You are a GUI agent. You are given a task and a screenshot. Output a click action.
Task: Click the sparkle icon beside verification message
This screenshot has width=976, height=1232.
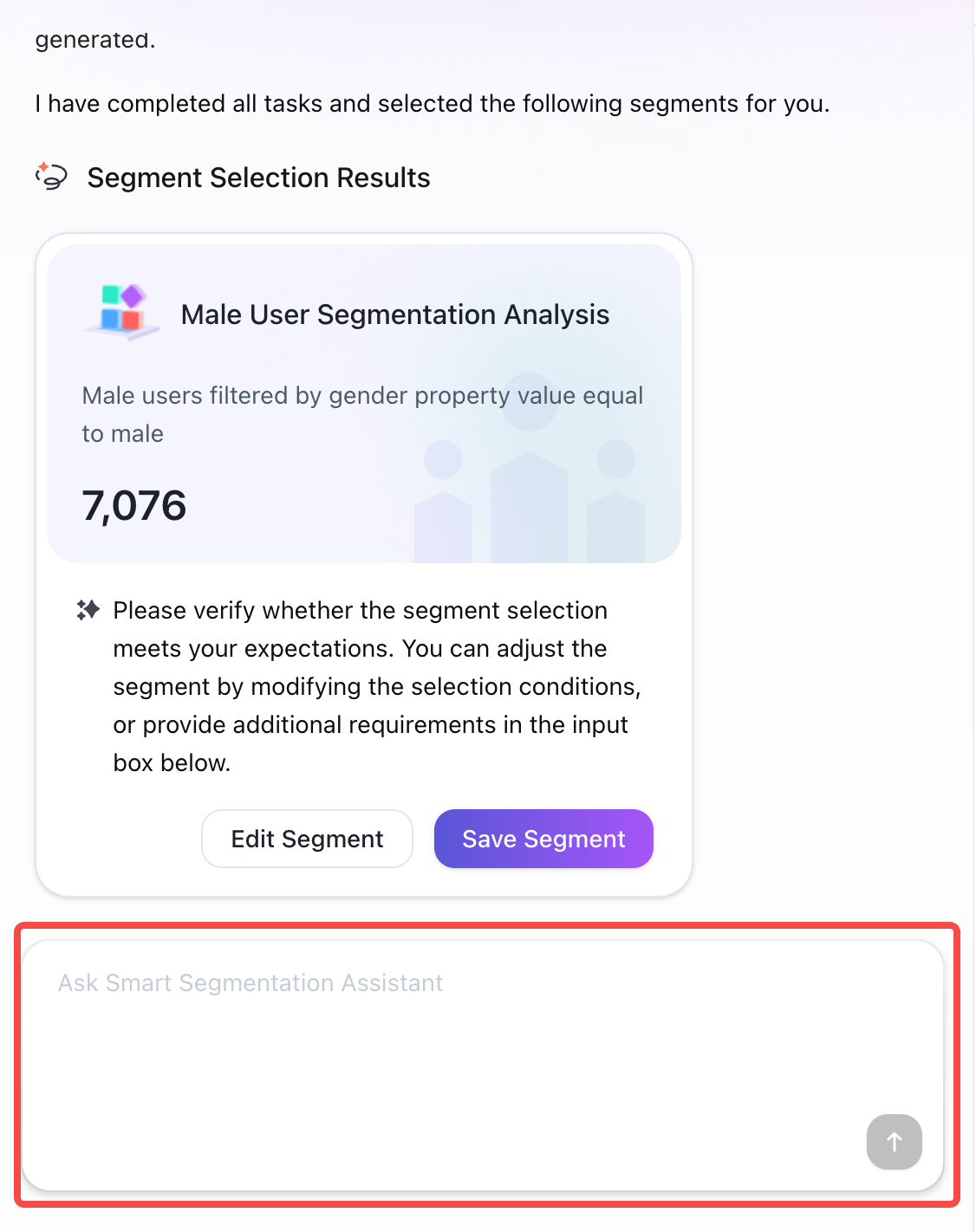click(x=88, y=610)
